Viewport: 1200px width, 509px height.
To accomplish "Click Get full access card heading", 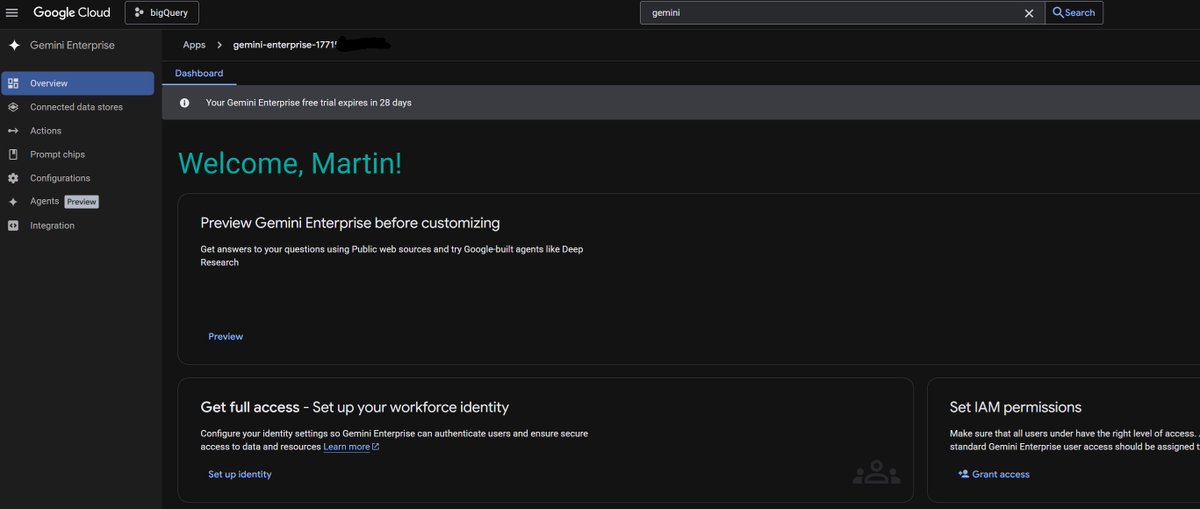I will 355,407.
